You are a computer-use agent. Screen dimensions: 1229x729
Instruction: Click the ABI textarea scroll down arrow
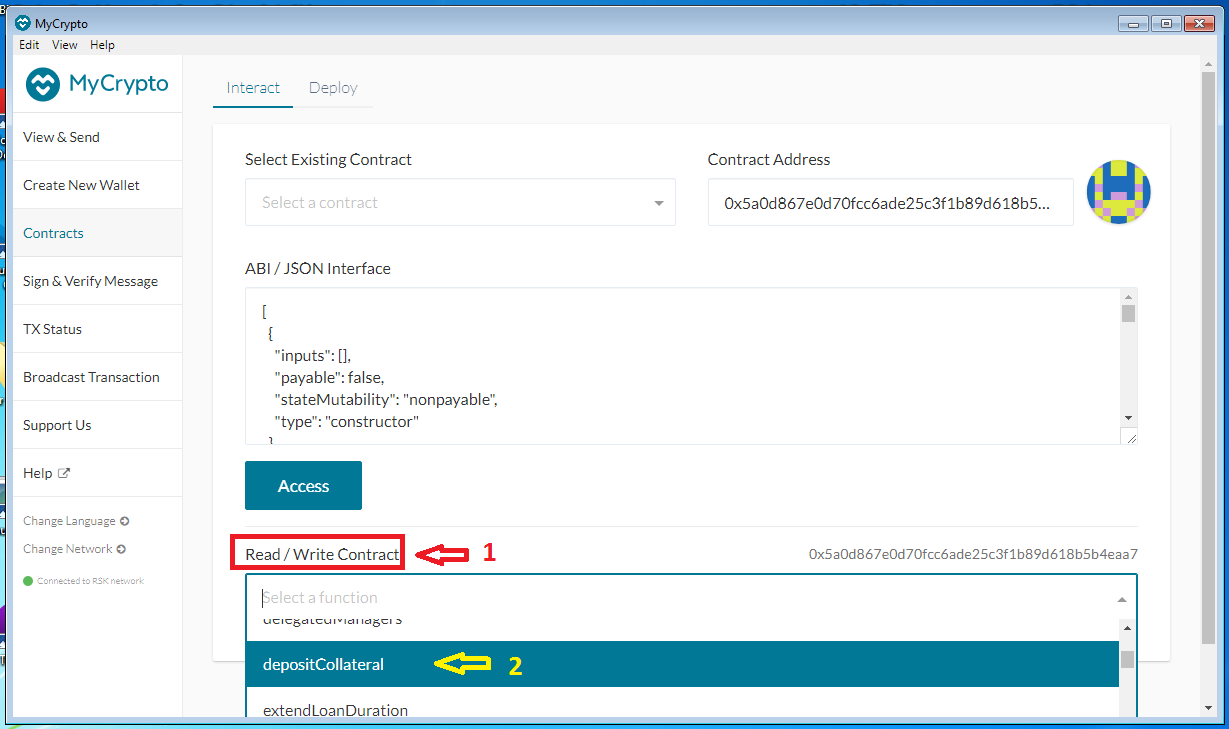click(1128, 417)
